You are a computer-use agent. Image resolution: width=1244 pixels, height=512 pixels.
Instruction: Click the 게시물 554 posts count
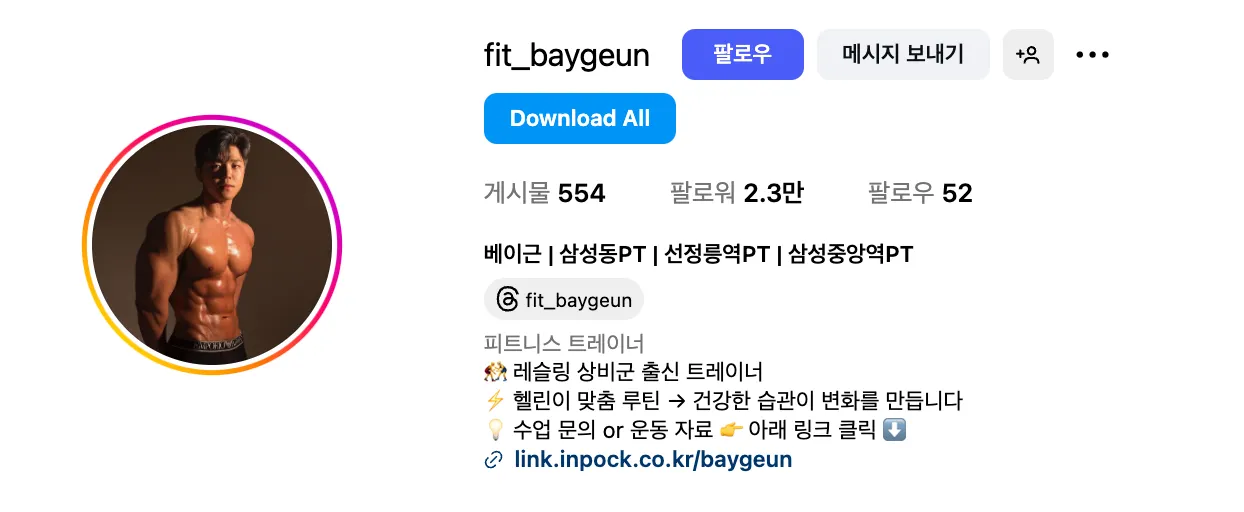click(545, 193)
